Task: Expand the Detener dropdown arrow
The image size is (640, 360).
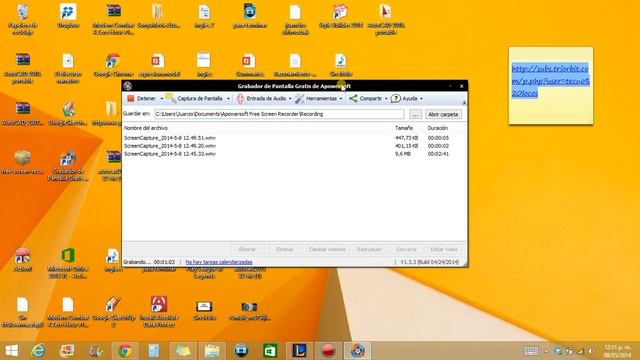Action: click(x=162, y=99)
